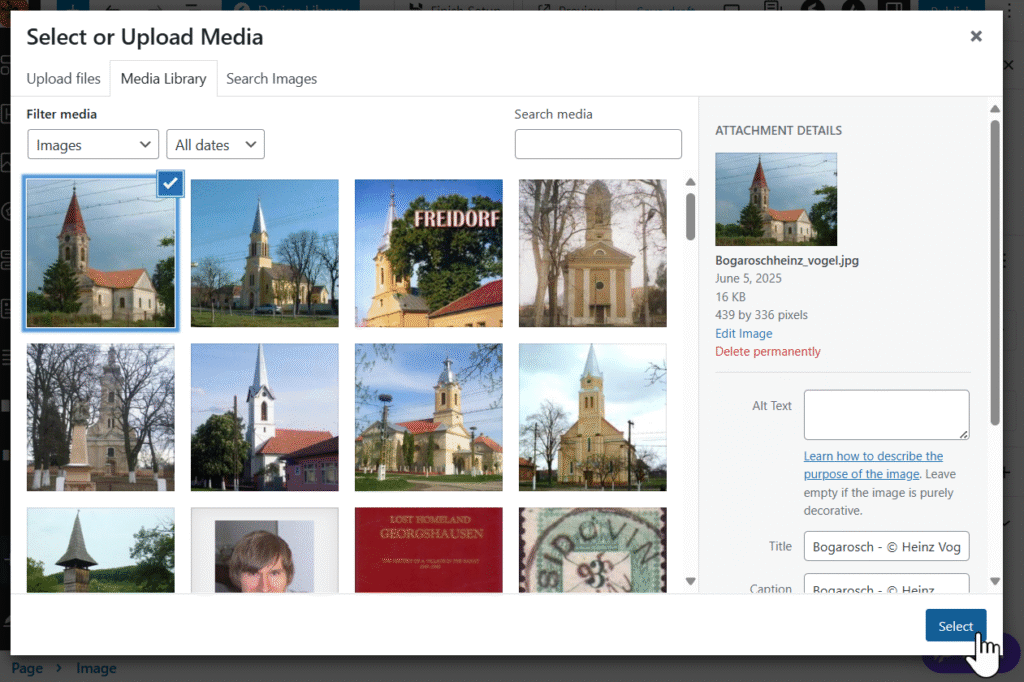Select the church with stork nest pole thumbnail

pos(428,417)
